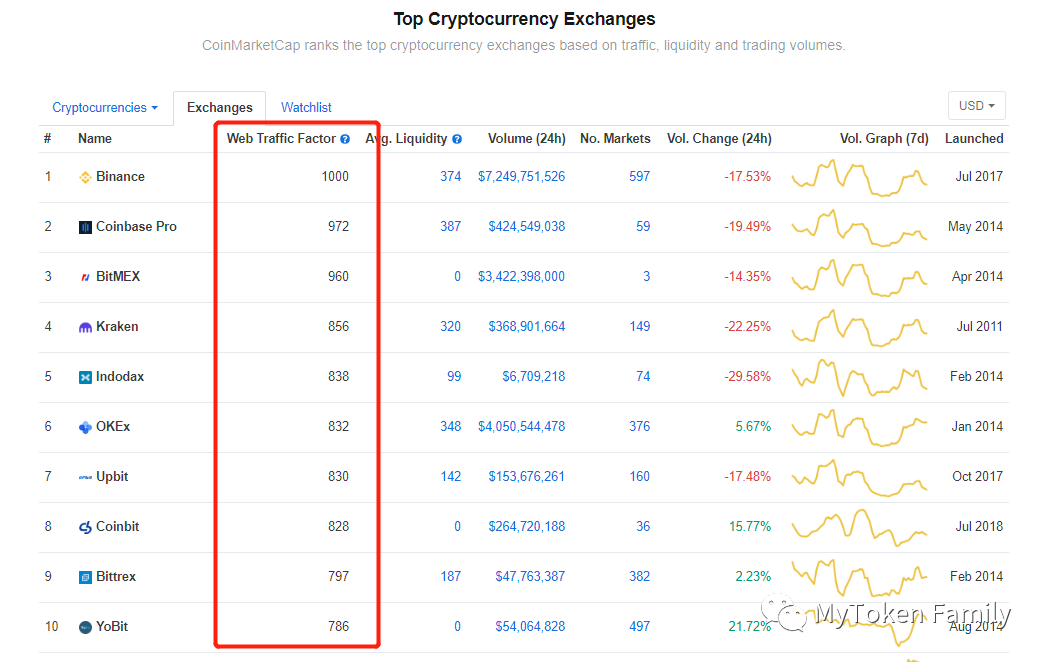1045x662 pixels.
Task: Open the Kraken exchange link
Action: [x=117, y=327]
